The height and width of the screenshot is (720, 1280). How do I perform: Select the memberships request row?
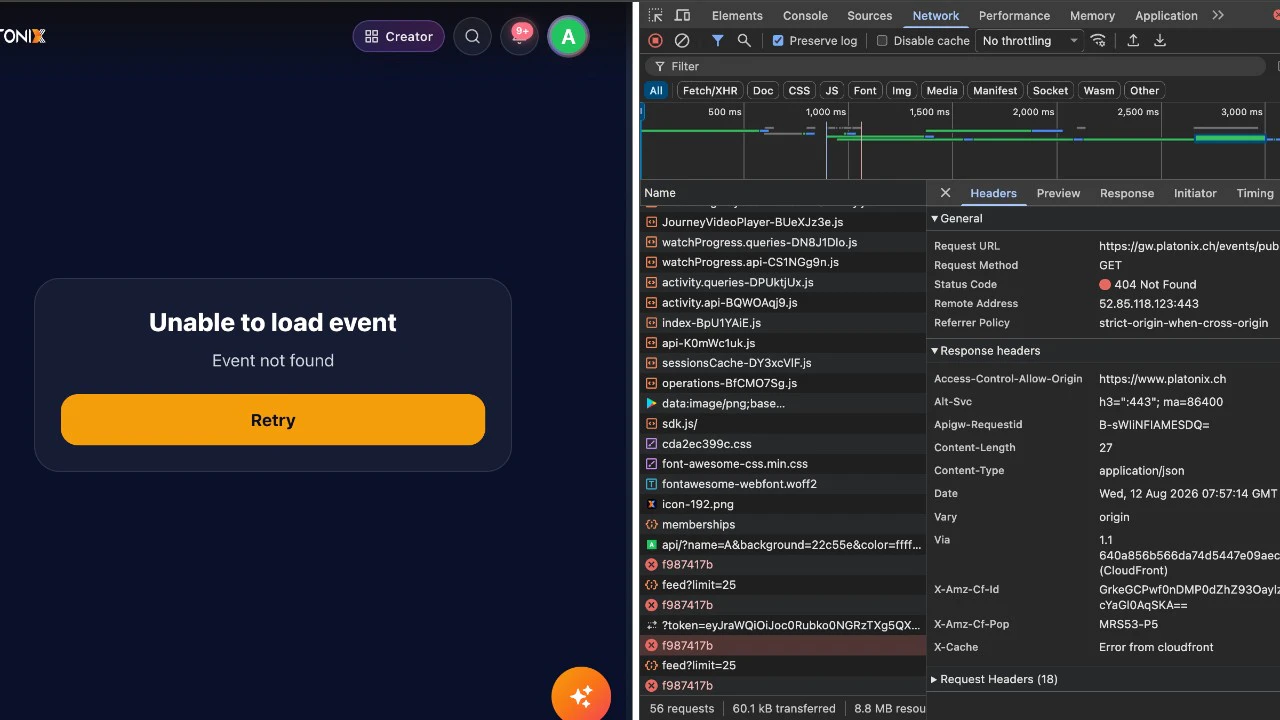coord(783,524)
